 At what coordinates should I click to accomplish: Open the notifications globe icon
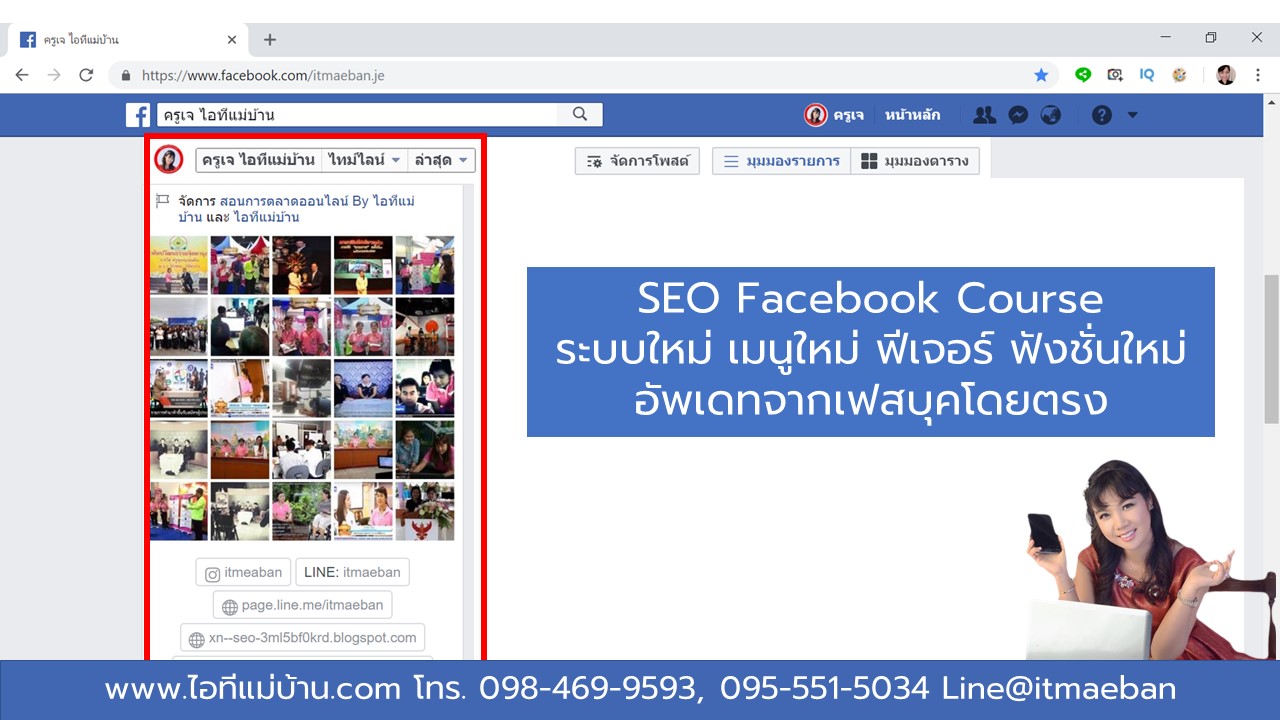[x=1050, y=115]
